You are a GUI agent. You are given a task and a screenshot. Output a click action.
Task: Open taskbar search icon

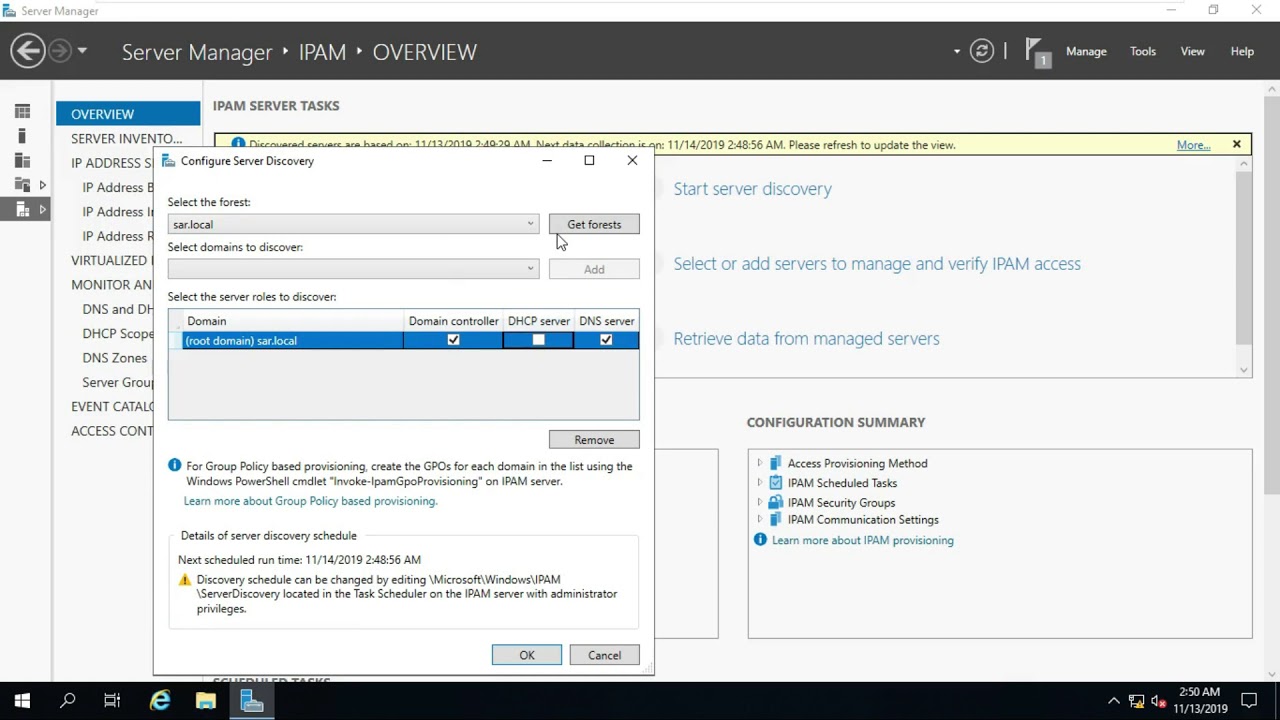[68, 701]
